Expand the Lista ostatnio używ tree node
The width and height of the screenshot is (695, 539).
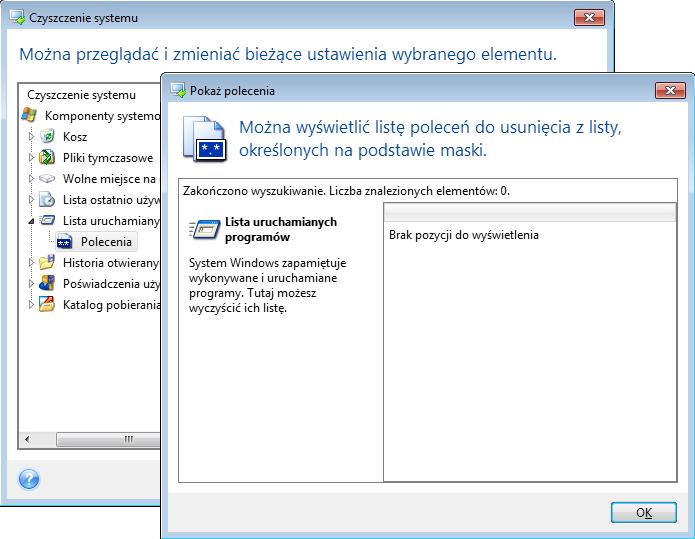pos(31,199)
